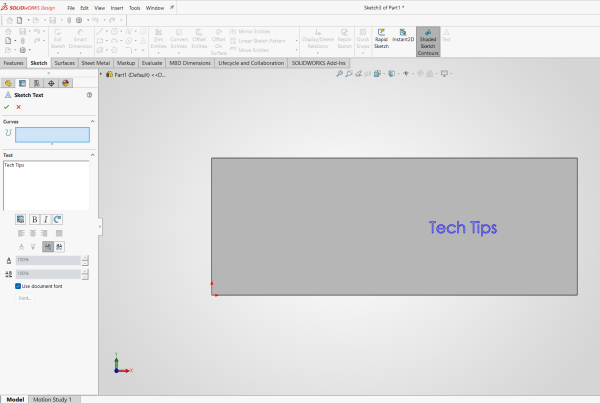The image size is (600, 403).
Task: Flip text upside-down with down triangle
Action: tap(33, 247)
